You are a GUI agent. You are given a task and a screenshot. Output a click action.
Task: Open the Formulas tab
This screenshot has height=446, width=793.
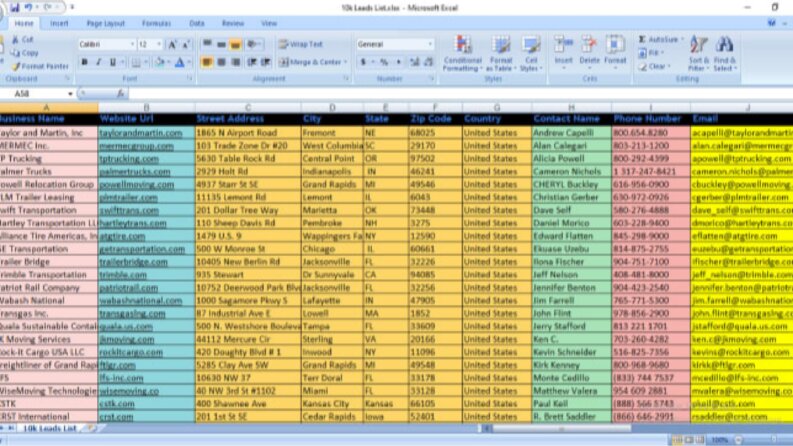(156, 23)
